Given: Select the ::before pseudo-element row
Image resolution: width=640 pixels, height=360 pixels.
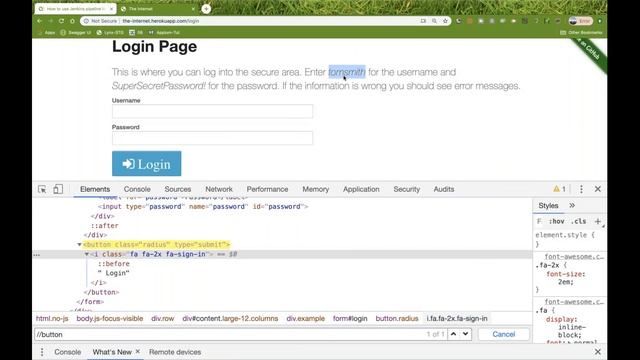Looking at the screenshot, I should [113, 264].
